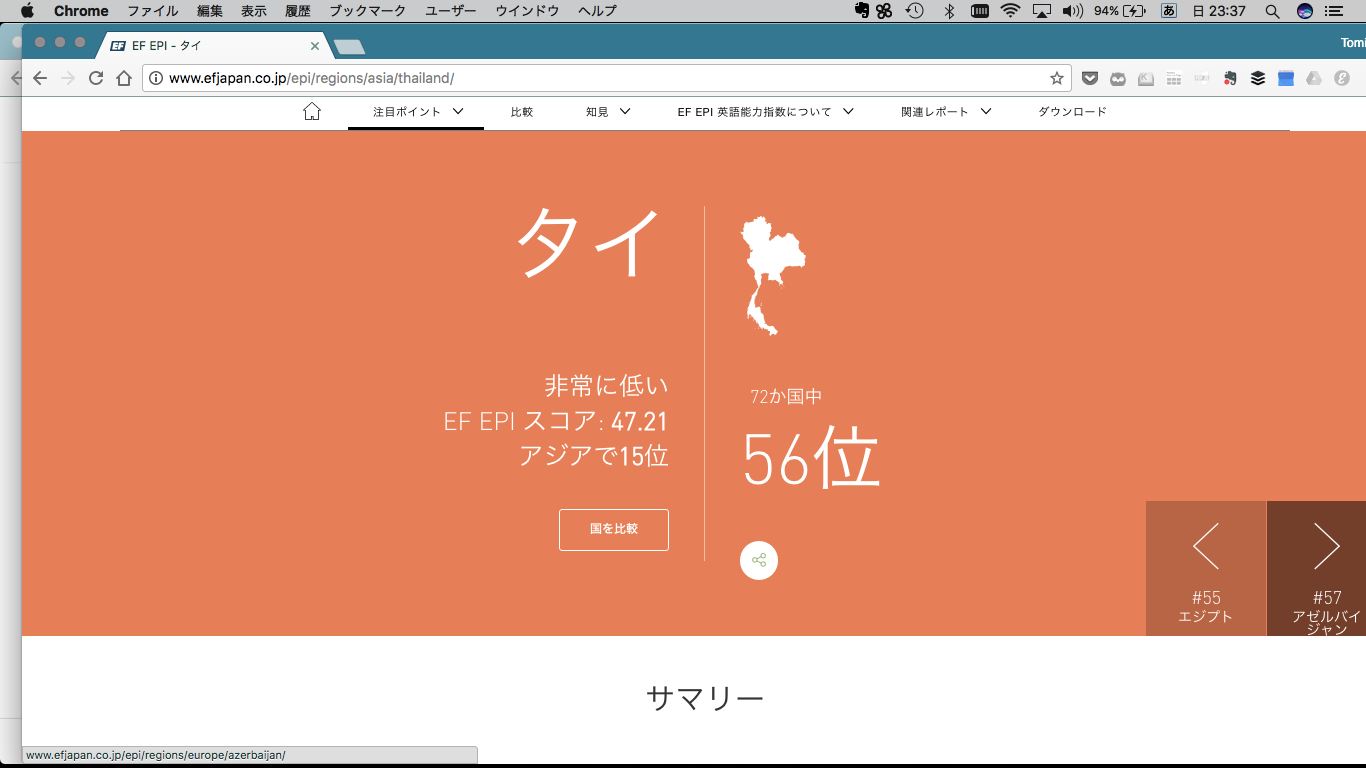Open the ブックマーク menu
1366x768 pixels.
tap(368, 11)
